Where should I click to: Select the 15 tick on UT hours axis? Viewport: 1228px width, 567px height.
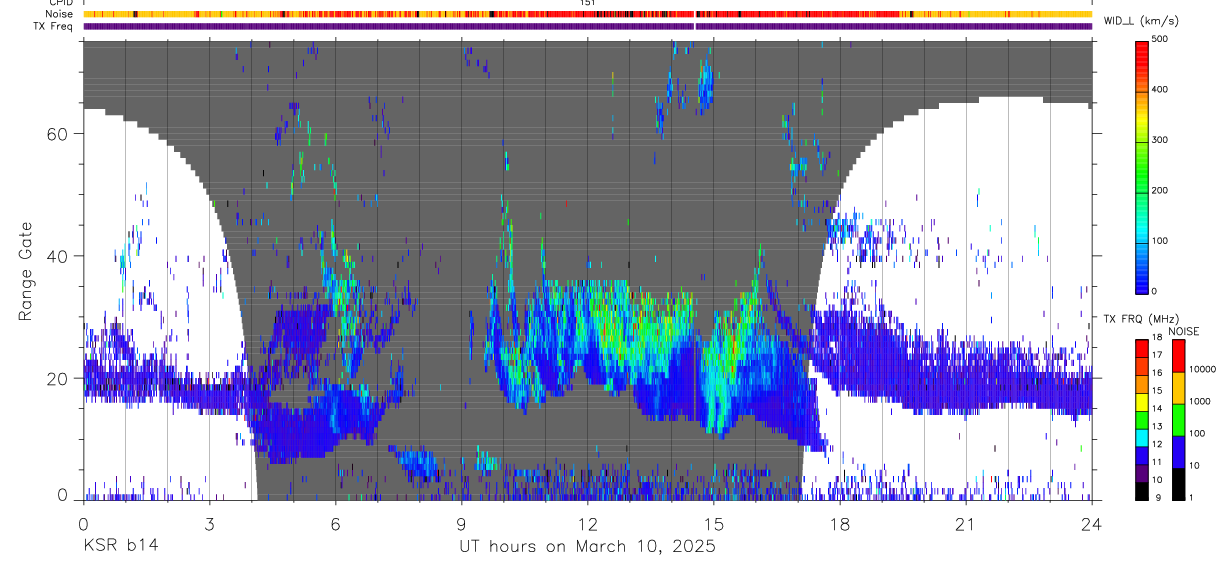point(713,523)
